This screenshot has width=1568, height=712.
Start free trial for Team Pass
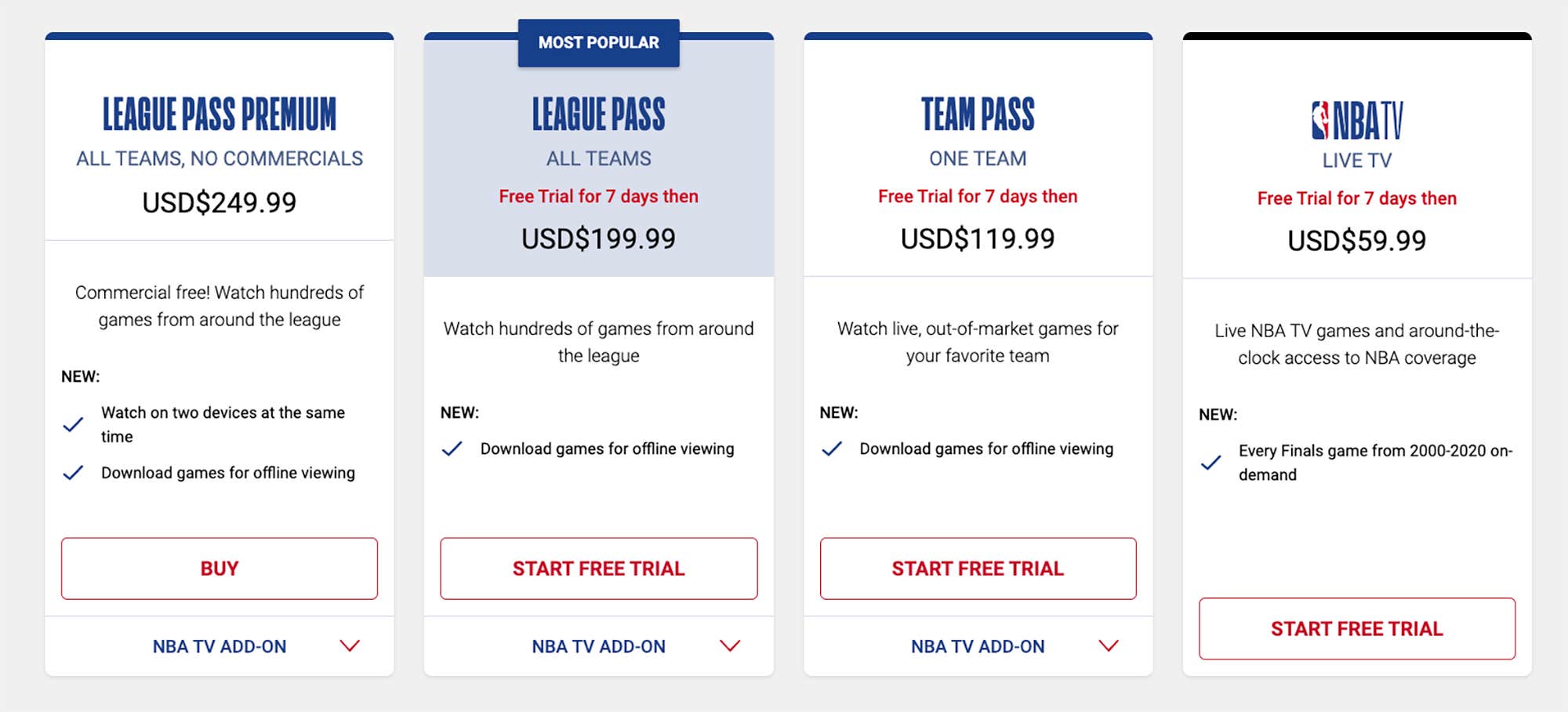[x=978, y=569]
